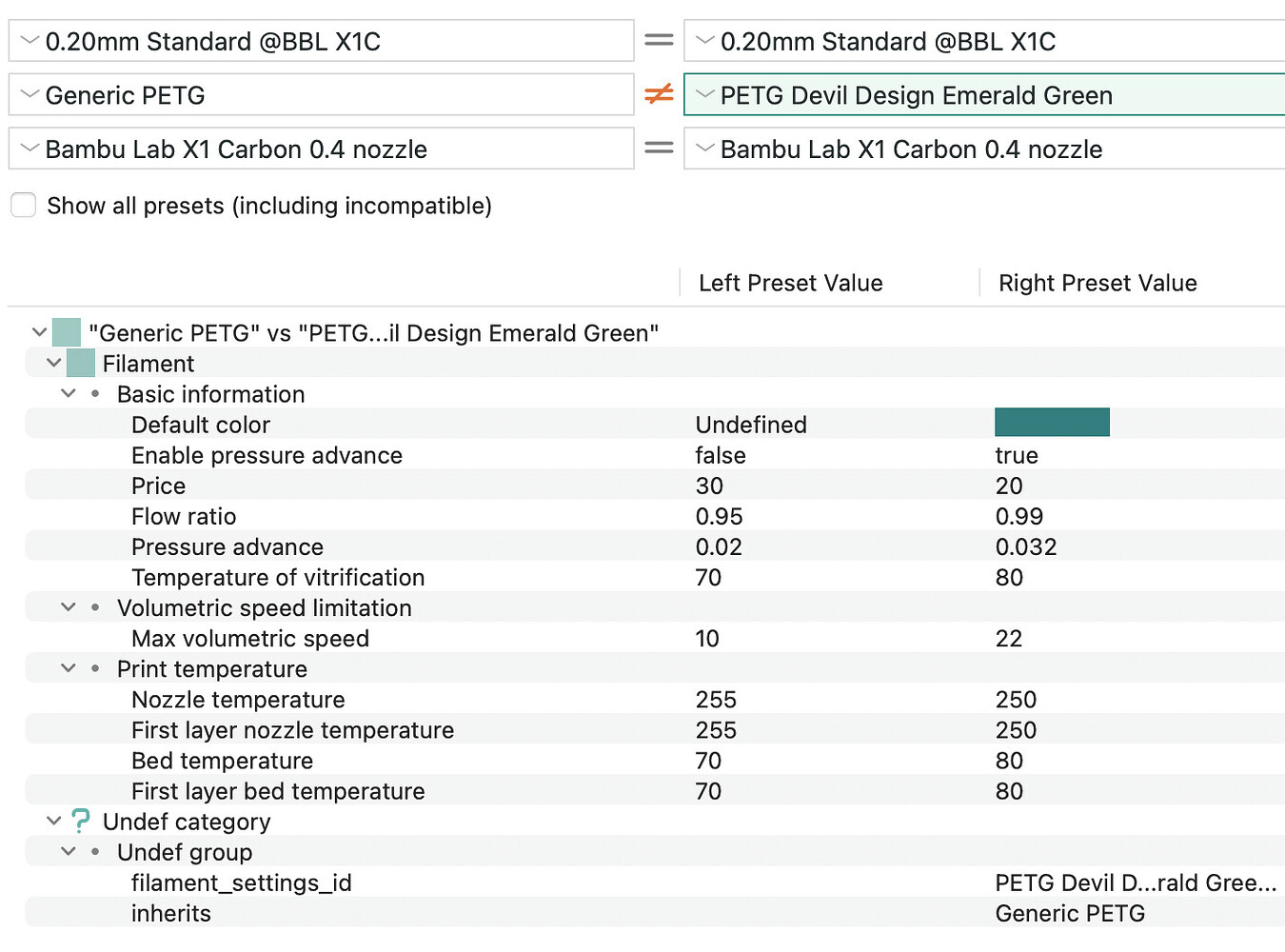
Task: Collapse the Generic PETG comparison root node
Action: pos(39,332)
